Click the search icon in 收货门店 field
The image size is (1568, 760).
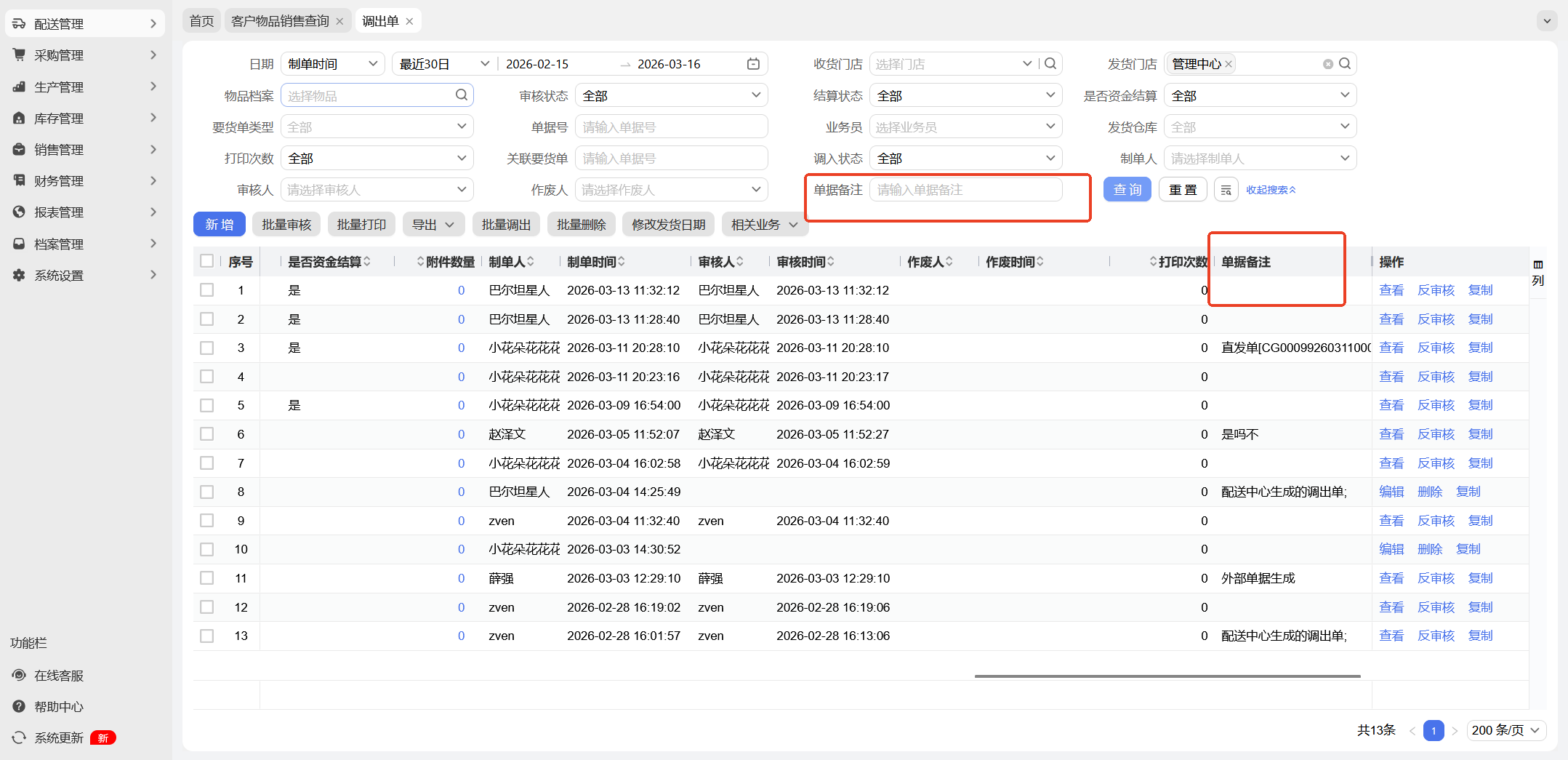(1050, 64)
